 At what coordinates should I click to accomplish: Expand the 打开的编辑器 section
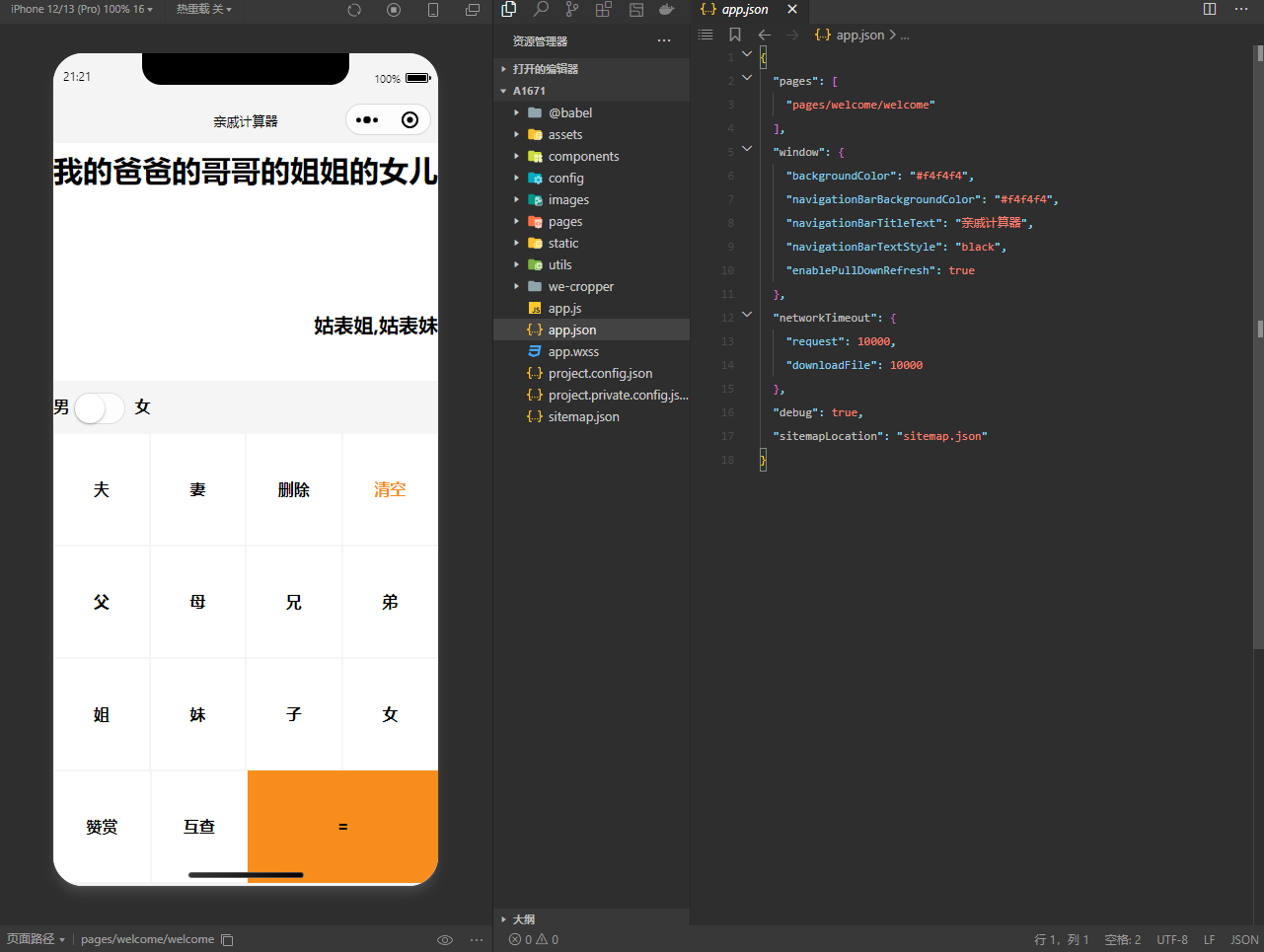(592, 69)
